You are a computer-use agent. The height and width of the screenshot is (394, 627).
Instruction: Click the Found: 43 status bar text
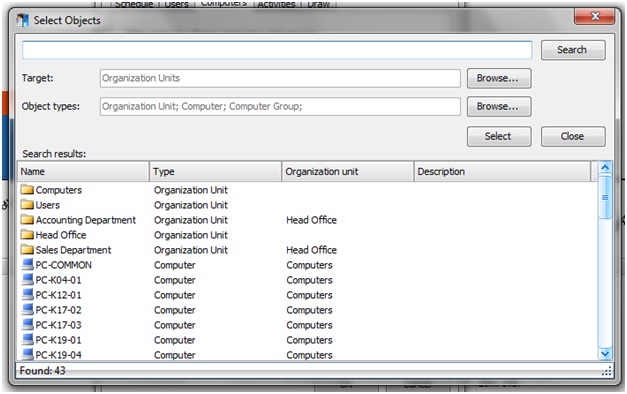tap(42, 371)
